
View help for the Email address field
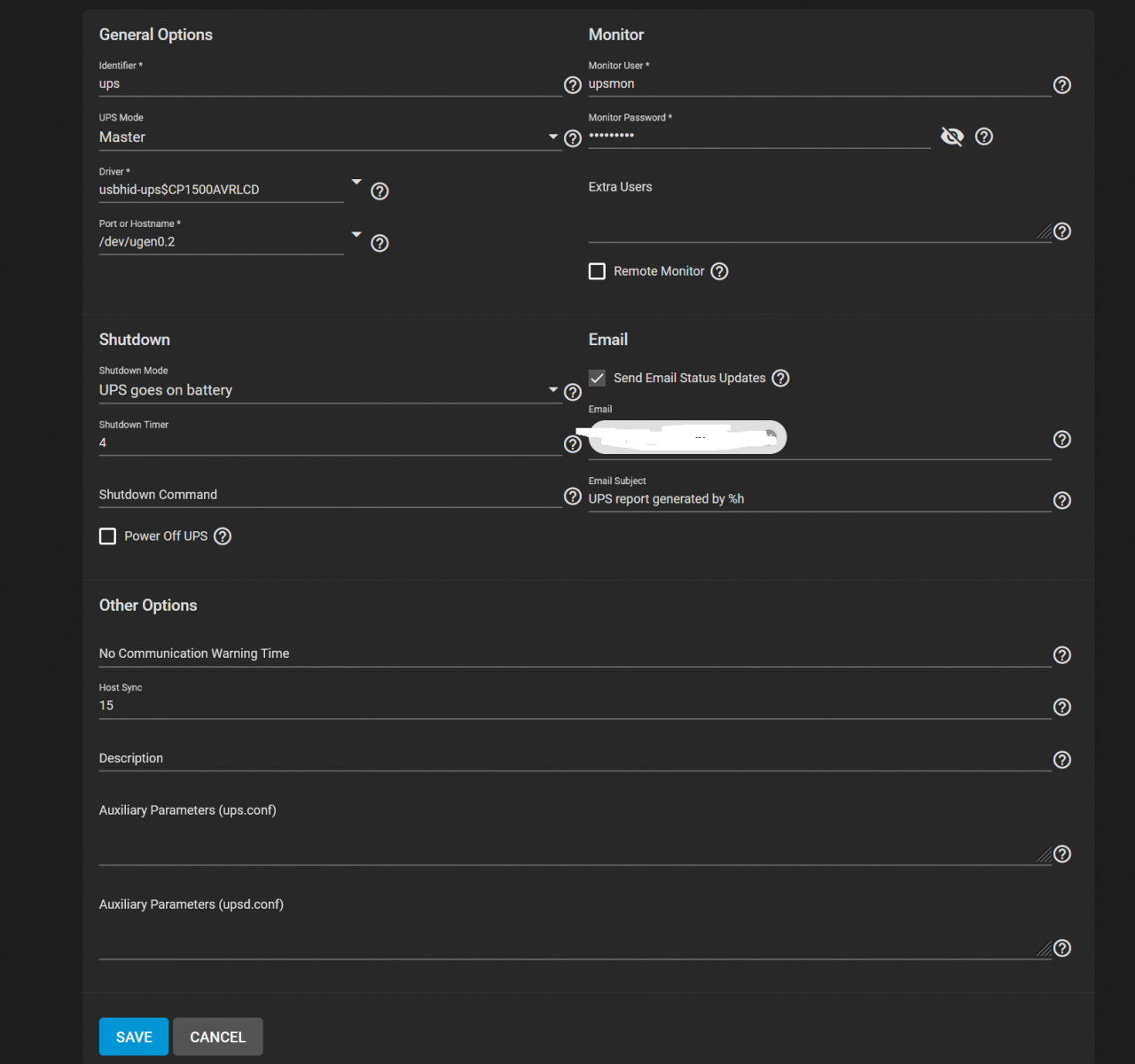point(1062,440)
